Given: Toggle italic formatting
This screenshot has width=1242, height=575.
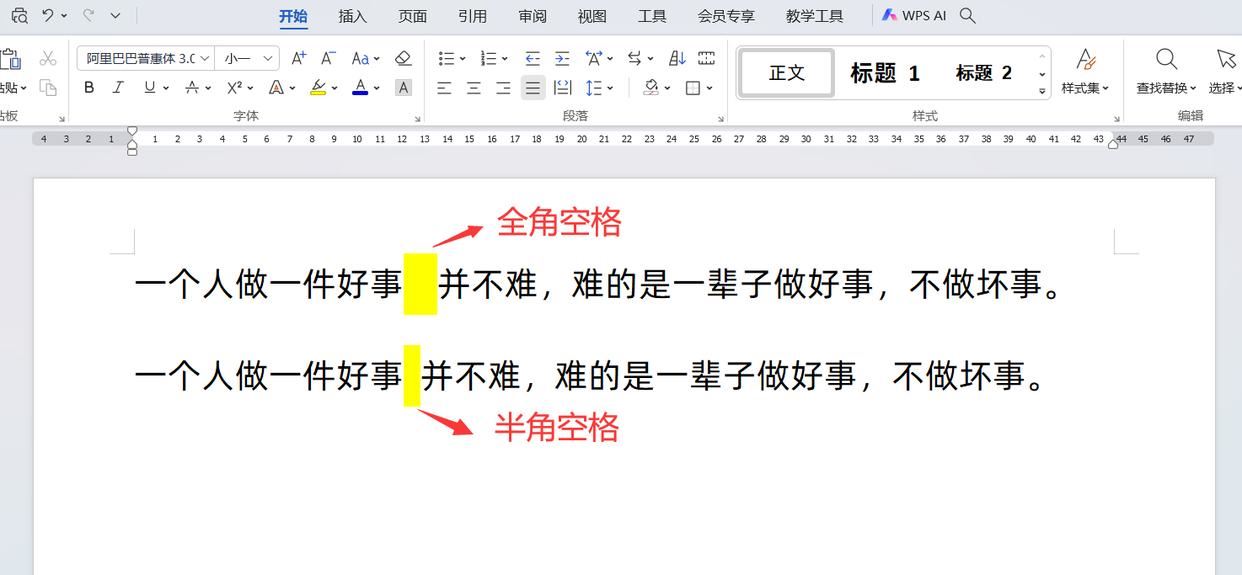Looking at the screenshot, I should [x=118, y=88].
